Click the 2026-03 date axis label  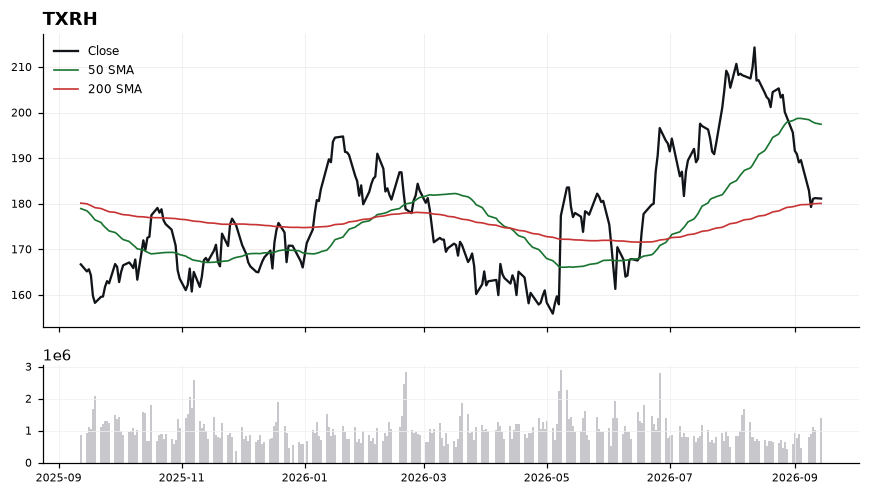424,478
